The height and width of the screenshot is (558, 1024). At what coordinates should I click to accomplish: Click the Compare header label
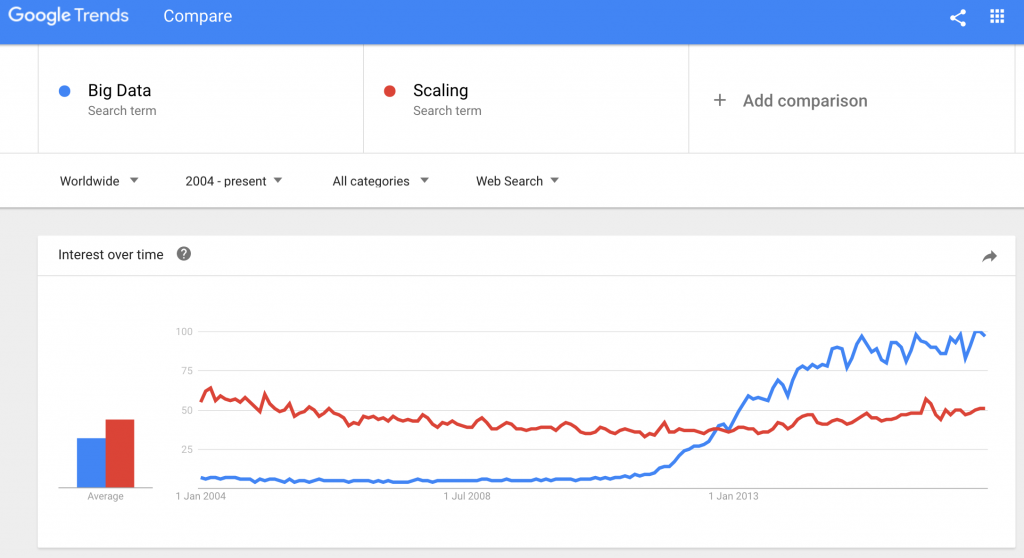point(197,16)
